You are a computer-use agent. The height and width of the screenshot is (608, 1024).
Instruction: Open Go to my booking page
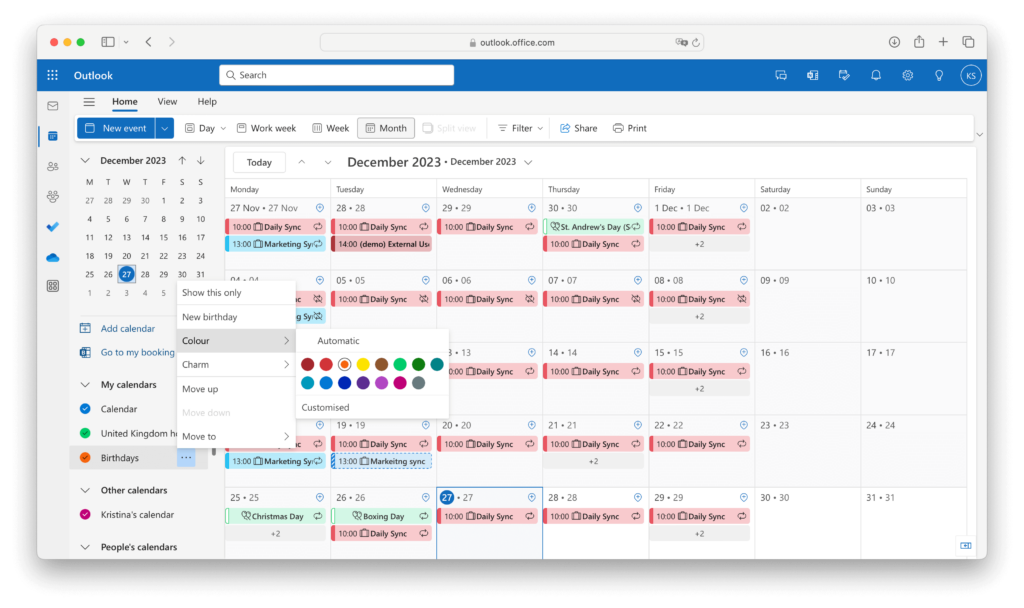tap(137, 352)
